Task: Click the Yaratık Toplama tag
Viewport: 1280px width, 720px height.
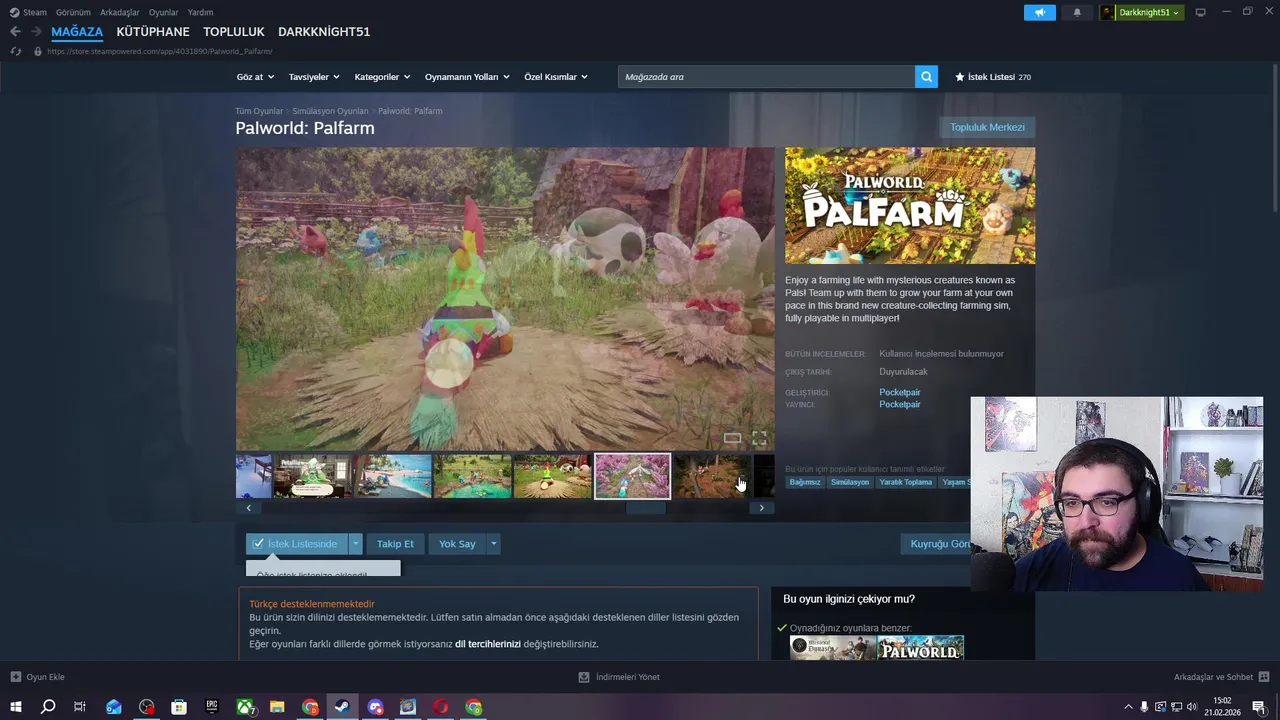Action: (905, 482)
